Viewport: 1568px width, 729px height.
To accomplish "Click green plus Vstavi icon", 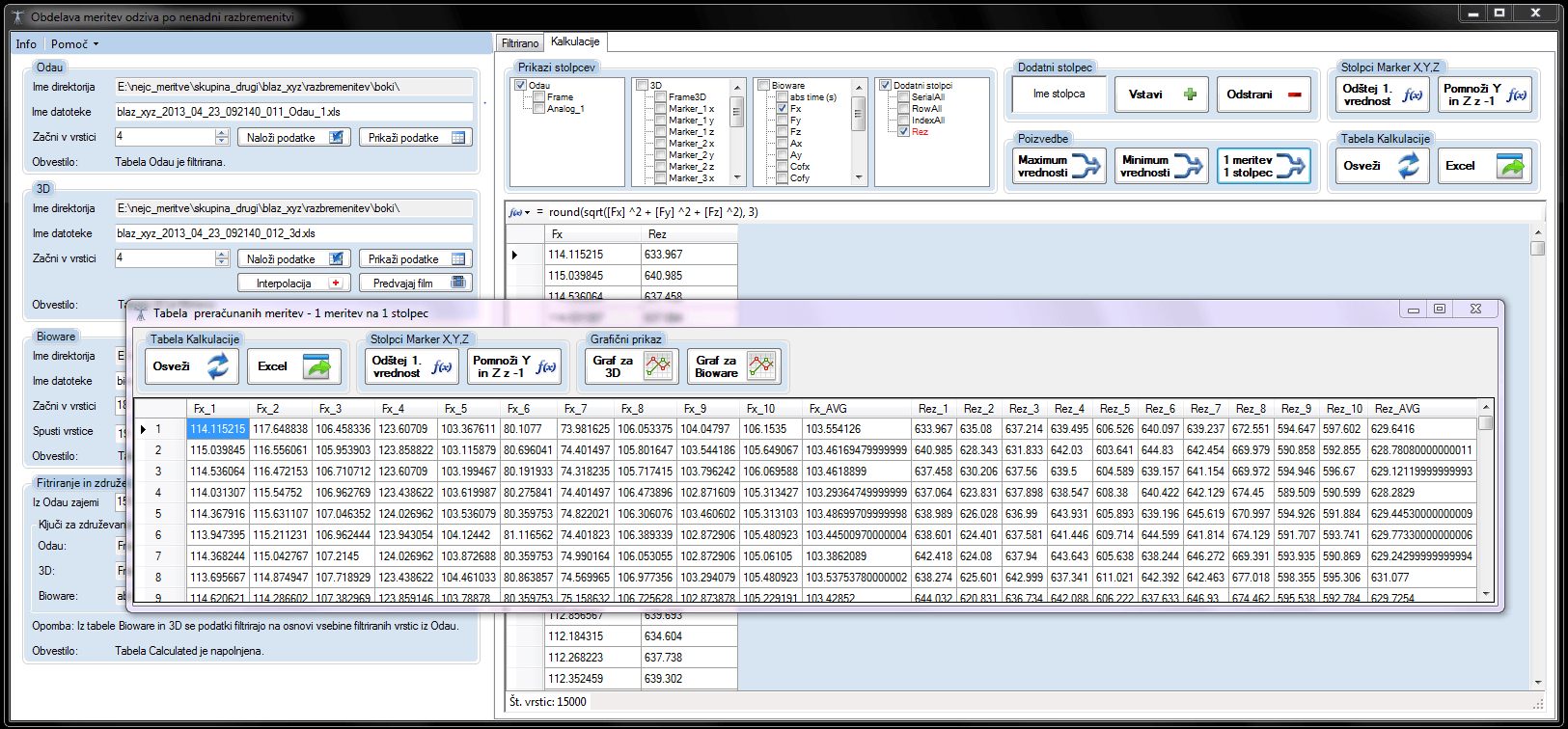I will tap(1190, 94).
